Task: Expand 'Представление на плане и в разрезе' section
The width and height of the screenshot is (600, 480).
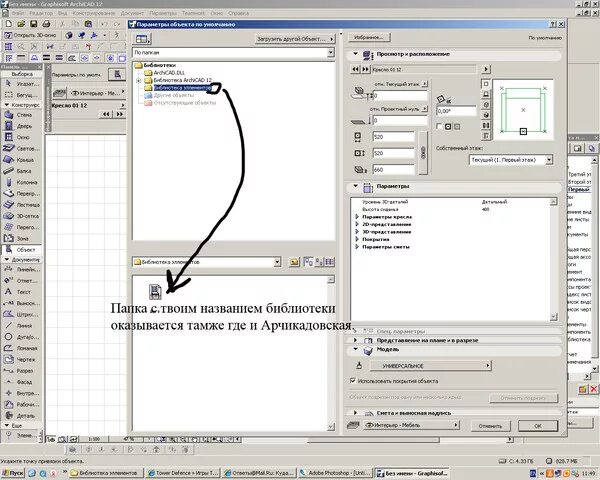Action: (355, 340)
